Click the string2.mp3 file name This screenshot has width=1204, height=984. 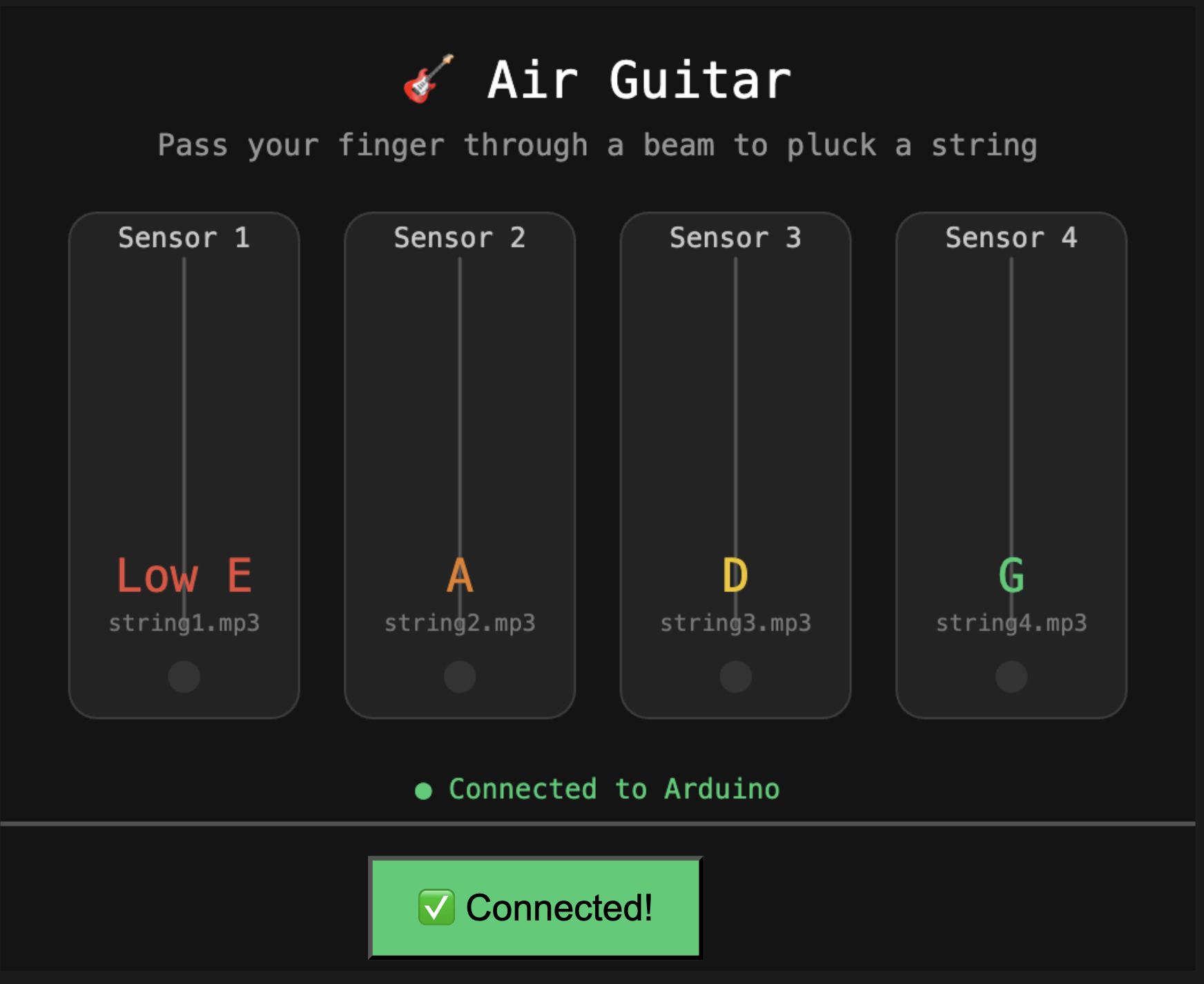pos(460,623)
